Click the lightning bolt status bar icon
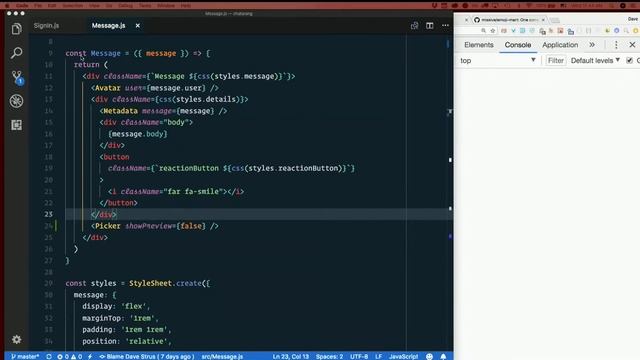Viewport: 640px width, 360px height. pyautogui.click(x=90, y=356)
